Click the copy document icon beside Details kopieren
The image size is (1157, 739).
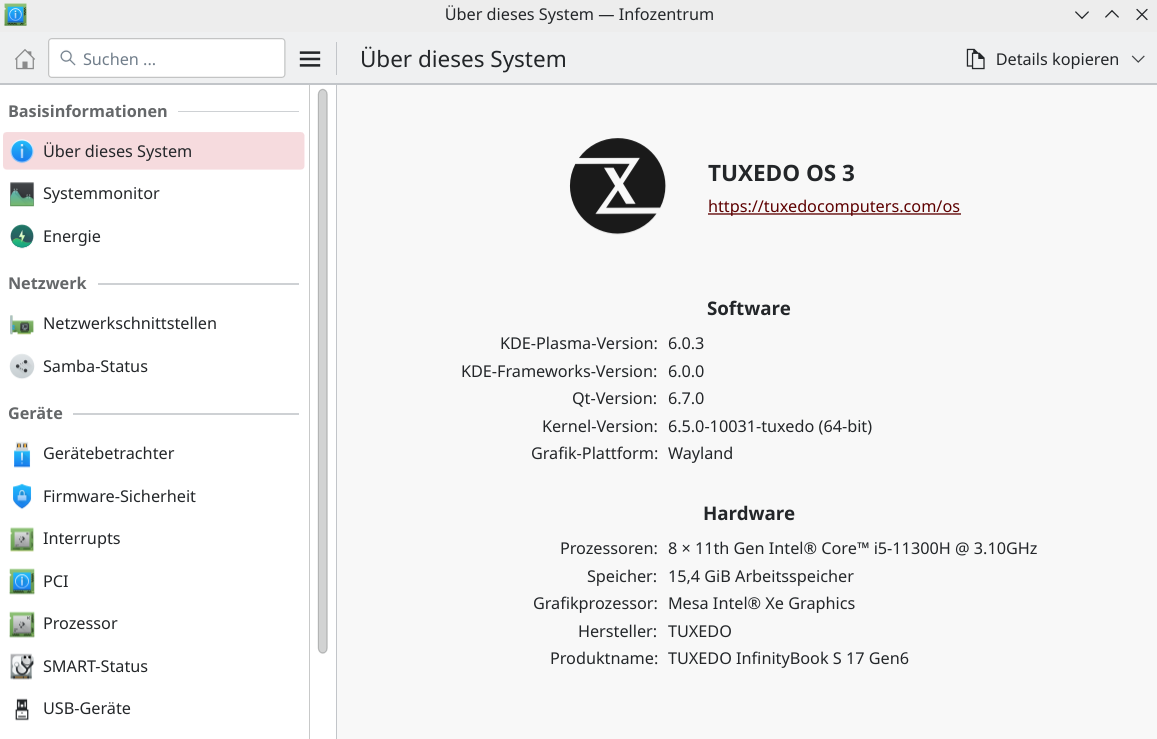(975, 59)
